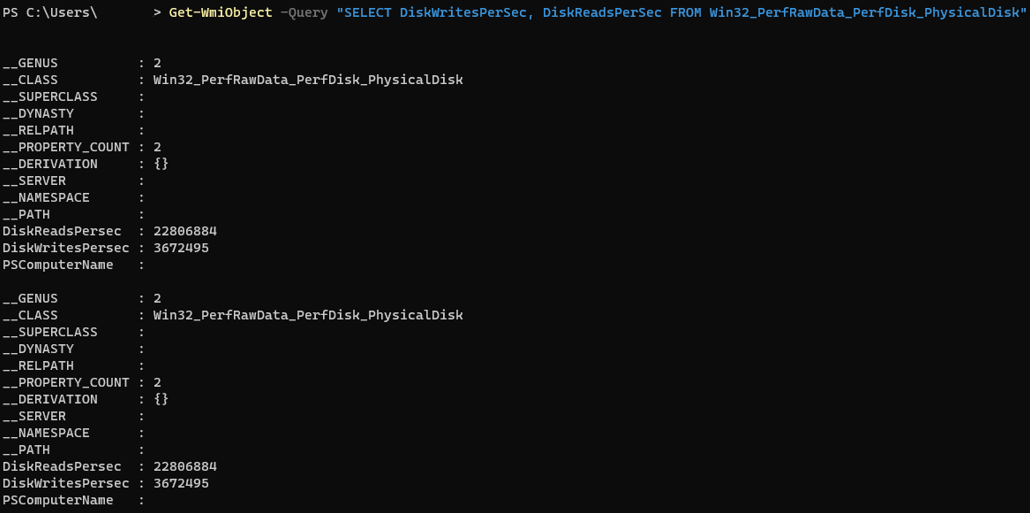Click first __PROPERTY_COUNT value 2
The image size is (1030, 513).
click(157, 147)
